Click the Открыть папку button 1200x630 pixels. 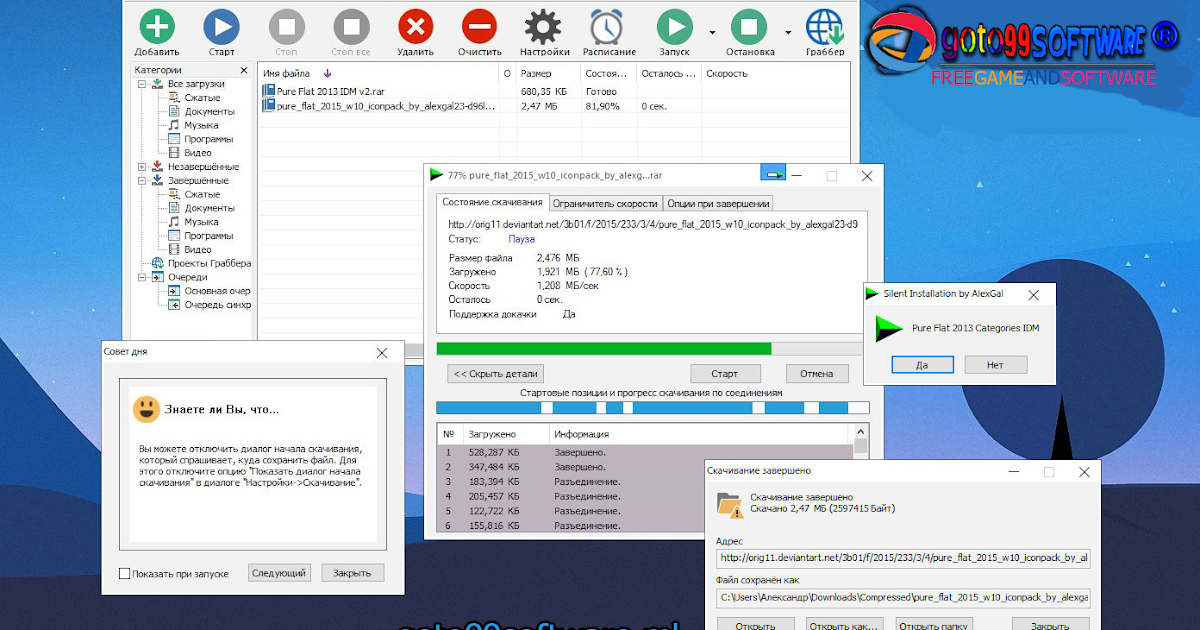pos(932,625)
